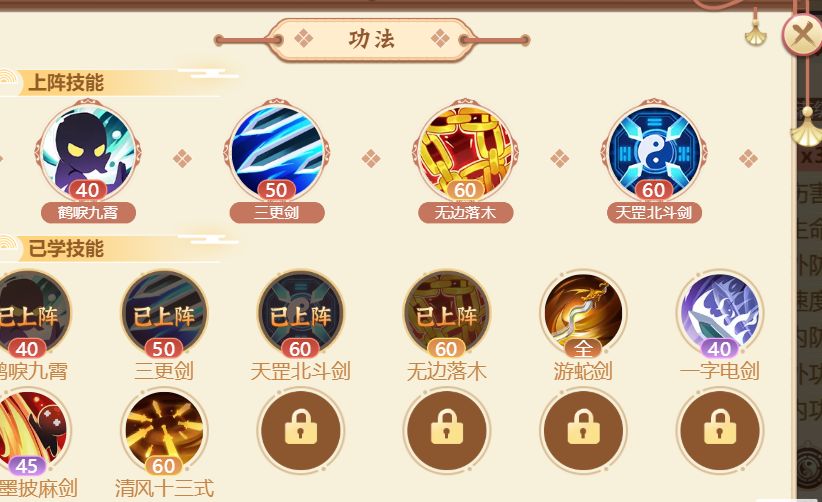Select the 已上阵 鹤唳九霄 in learned skills

pyautogui.click(x=29, y=313)
